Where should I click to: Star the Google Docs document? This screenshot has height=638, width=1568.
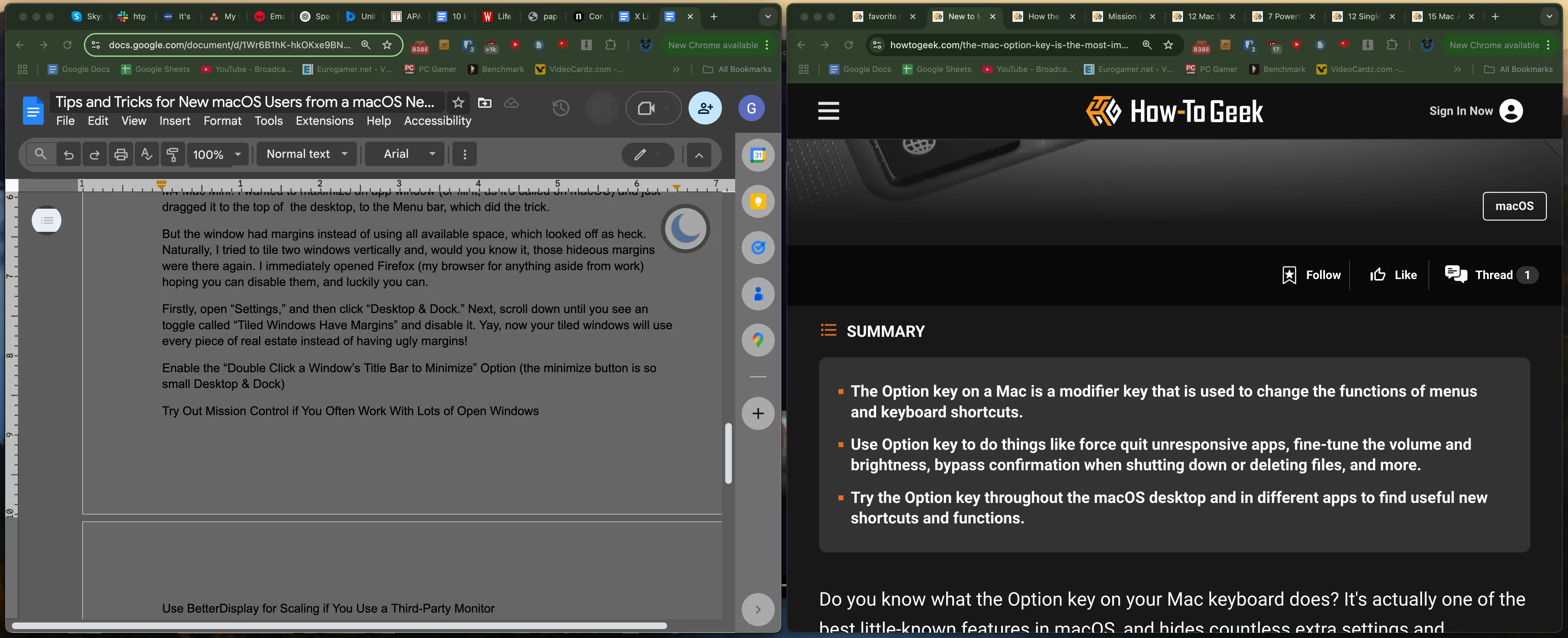tap(458, 102)
